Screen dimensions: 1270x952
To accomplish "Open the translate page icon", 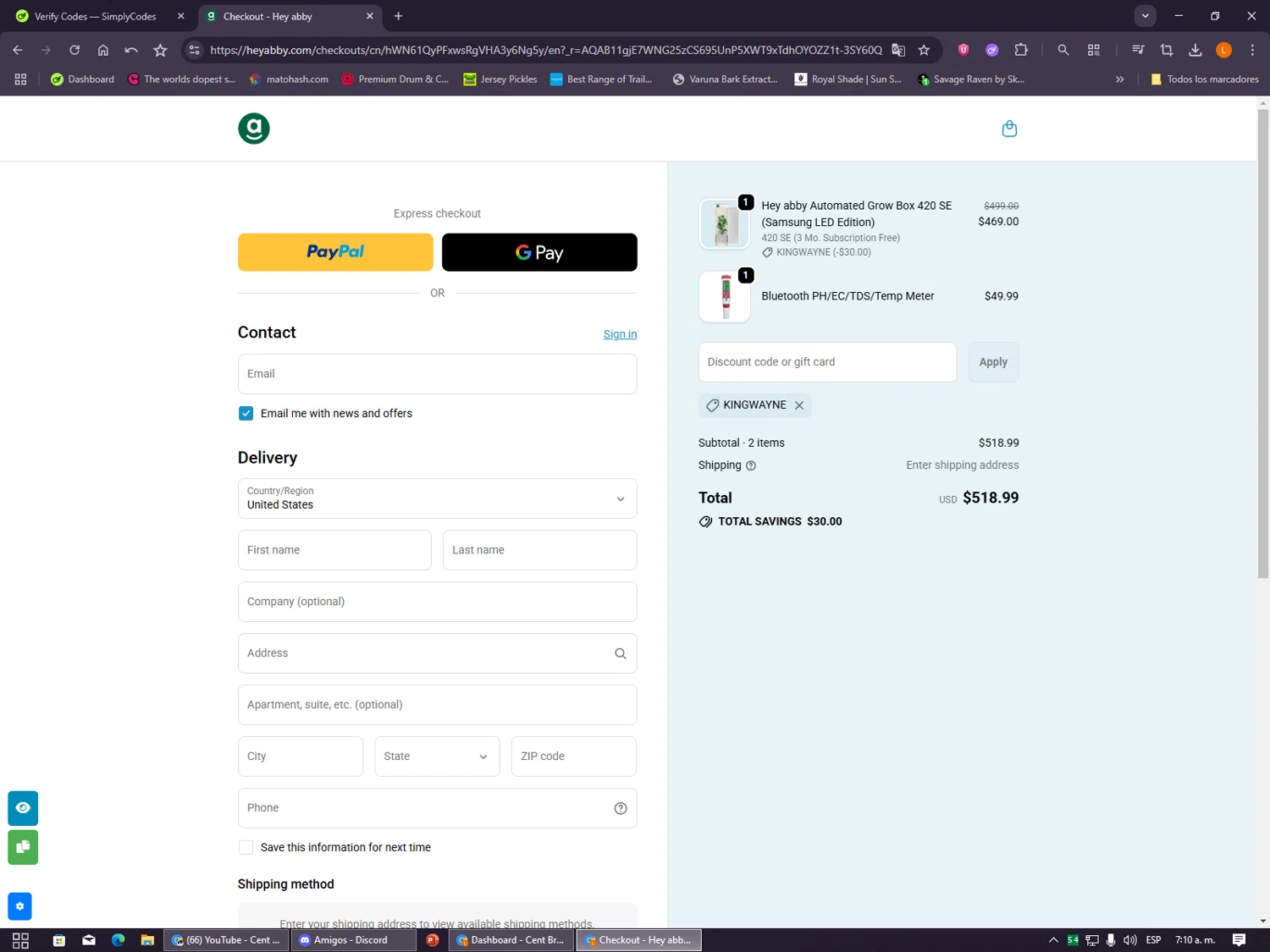I will click(x=898, y=50).
